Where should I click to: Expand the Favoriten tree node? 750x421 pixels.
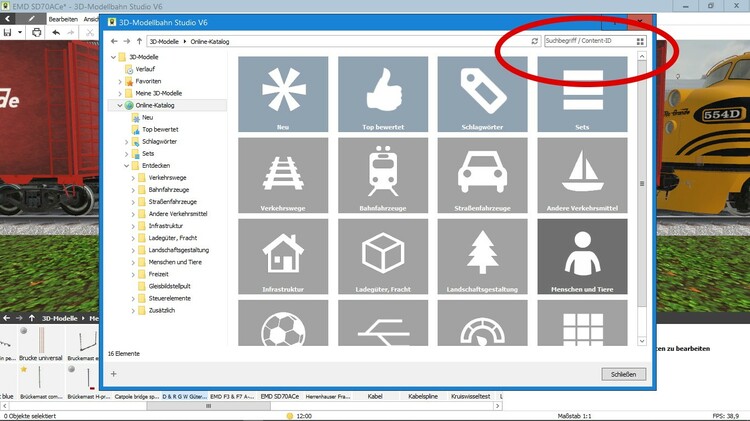point(120,81)
